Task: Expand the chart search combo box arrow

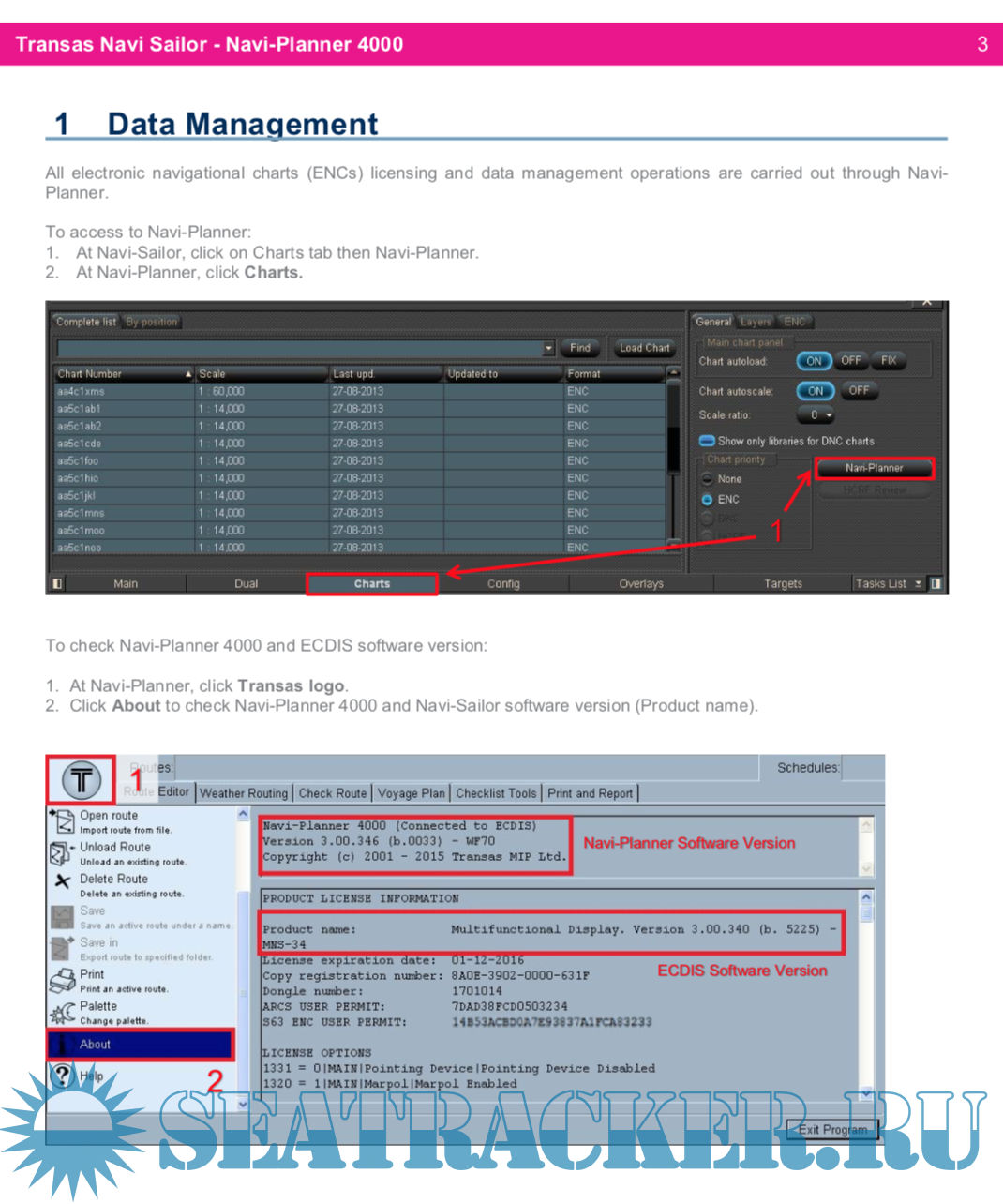Action: tap(548, 348)
